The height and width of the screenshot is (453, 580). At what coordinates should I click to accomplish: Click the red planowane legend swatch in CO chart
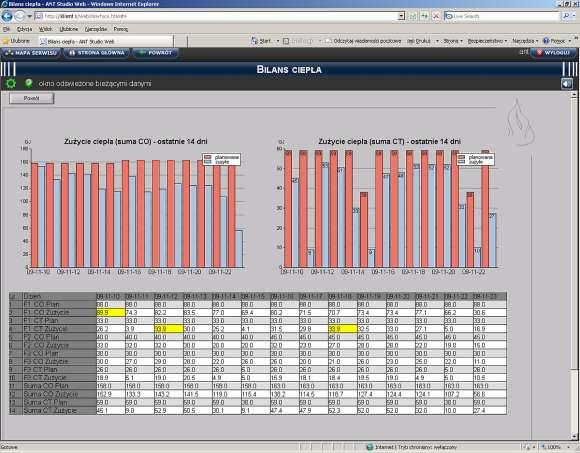pyautogui.click(x=208, y=158)
